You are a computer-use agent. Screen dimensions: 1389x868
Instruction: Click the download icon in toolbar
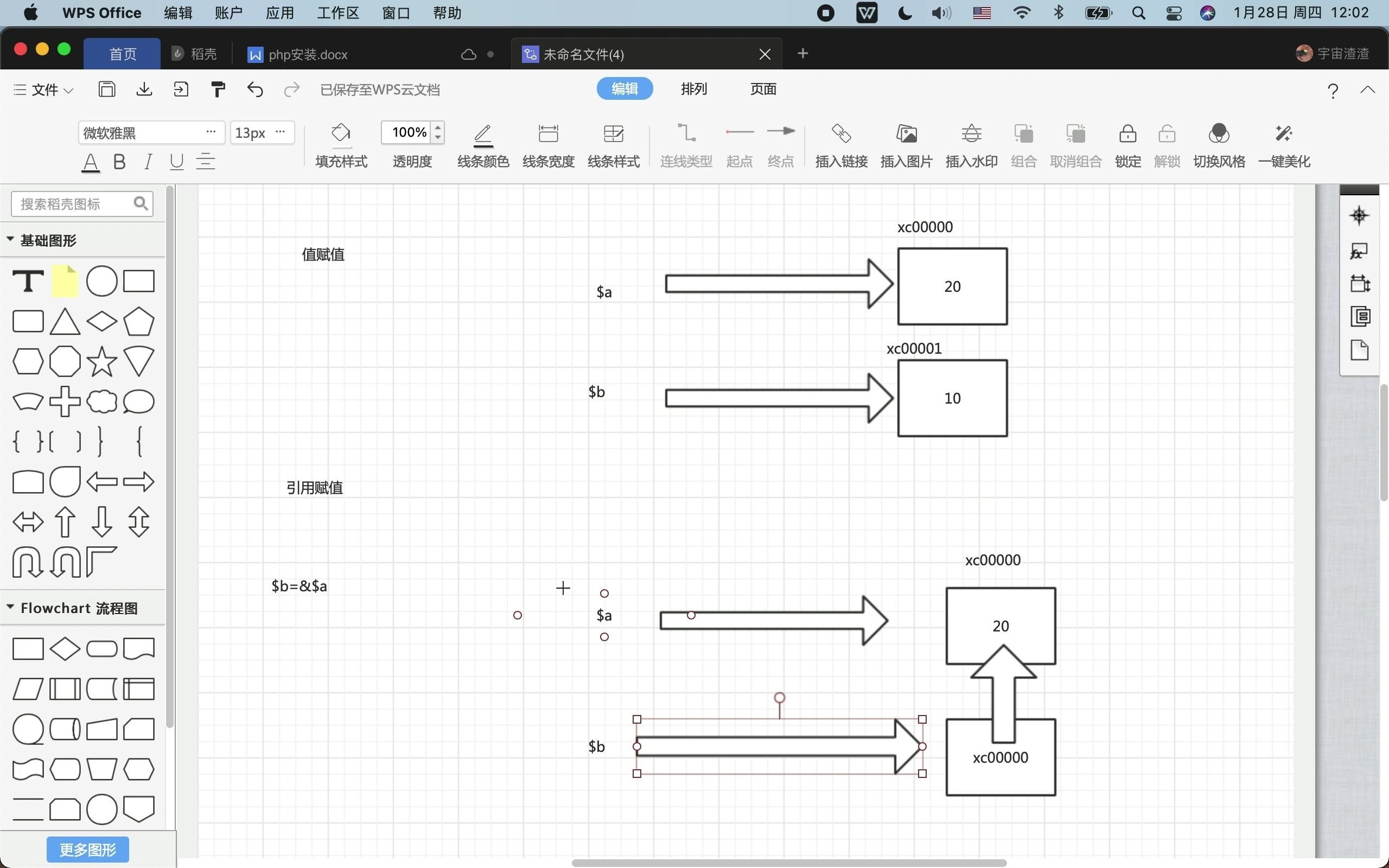coord(144,89)
